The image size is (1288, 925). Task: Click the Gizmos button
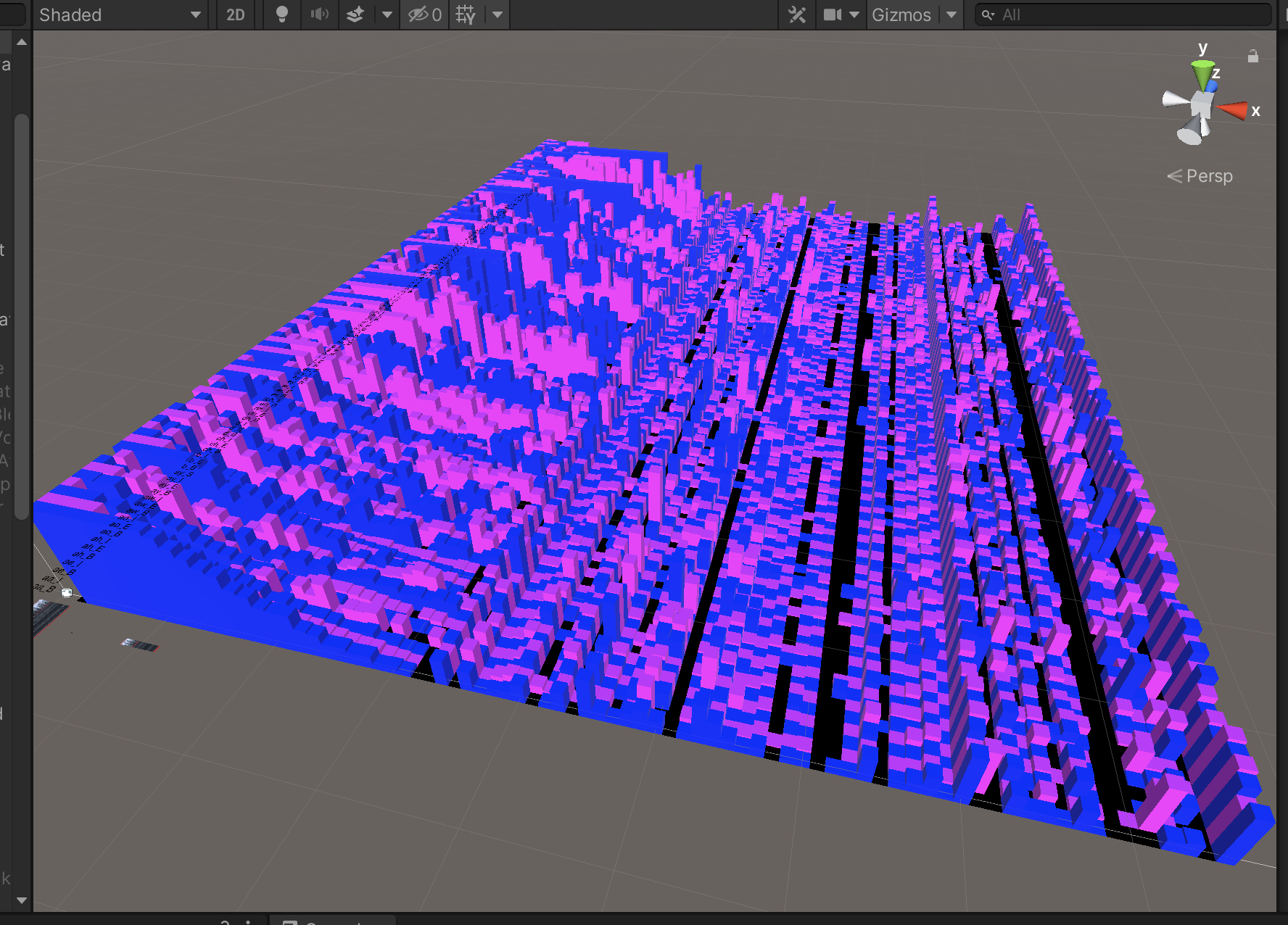point(901,14)
